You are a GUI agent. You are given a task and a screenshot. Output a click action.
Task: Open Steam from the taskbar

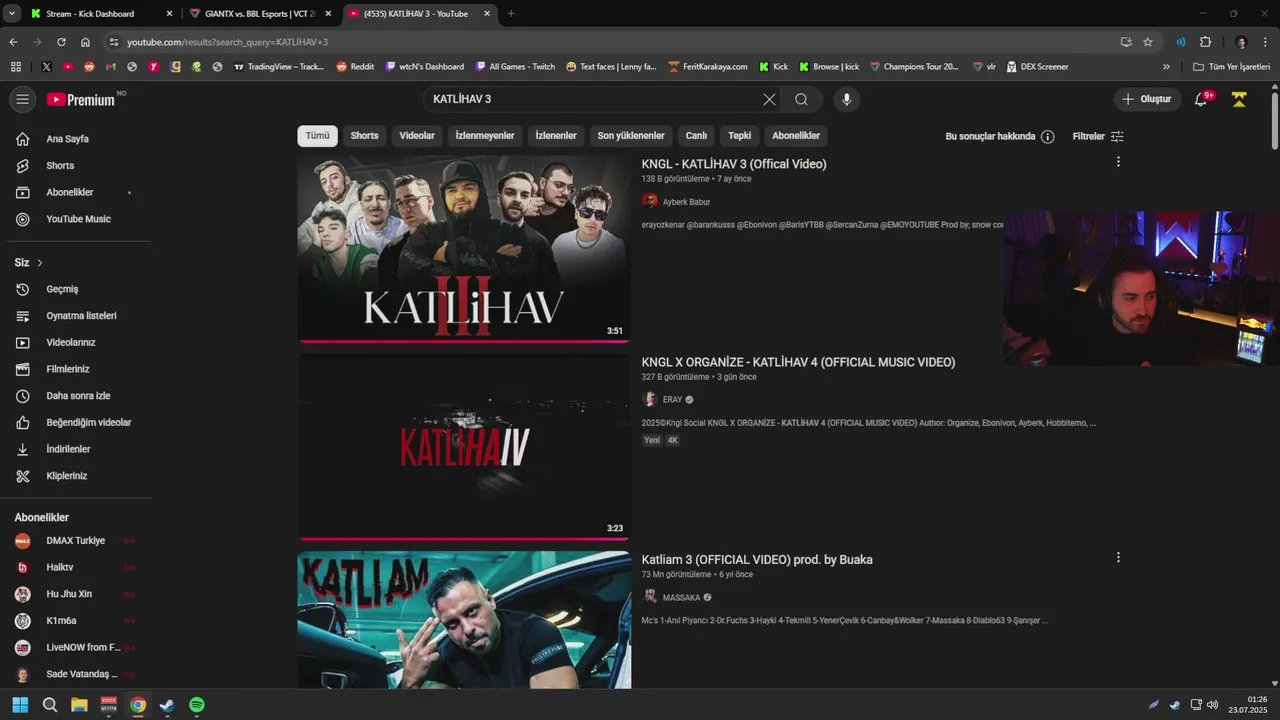(167, 705)
